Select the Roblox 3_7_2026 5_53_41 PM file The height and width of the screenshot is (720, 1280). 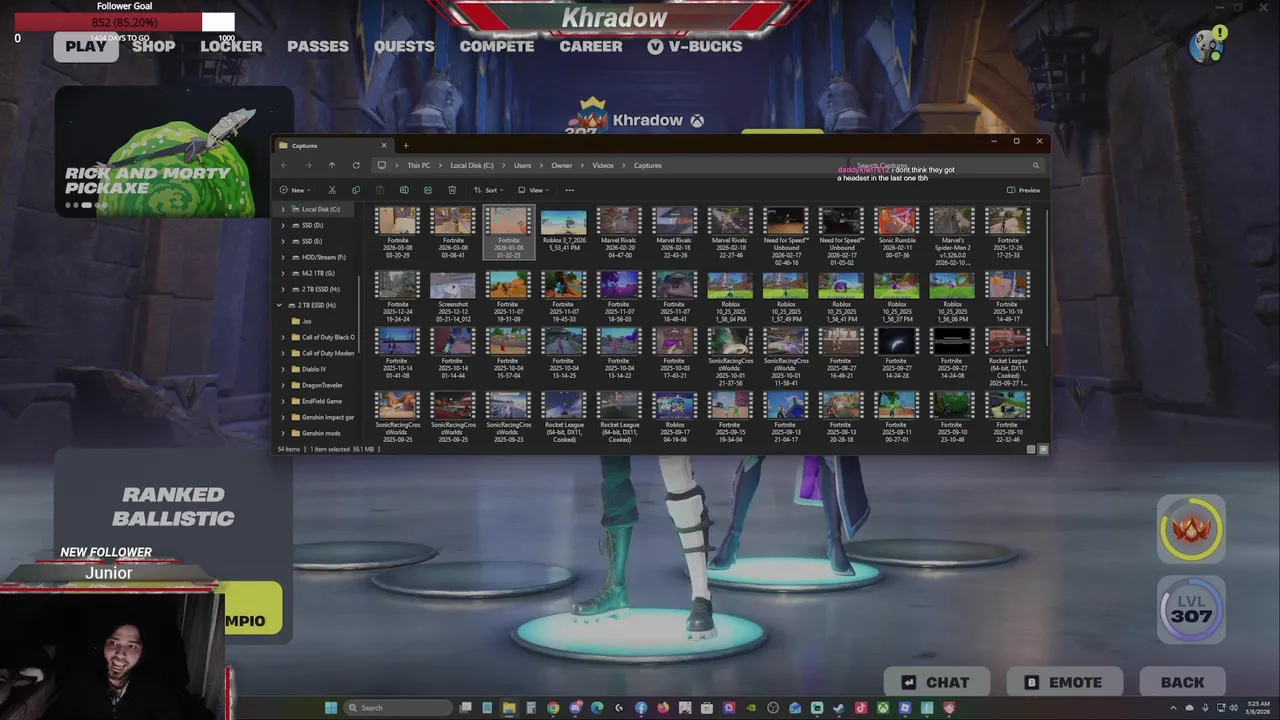pyautogui.click(x=564, y=230)
